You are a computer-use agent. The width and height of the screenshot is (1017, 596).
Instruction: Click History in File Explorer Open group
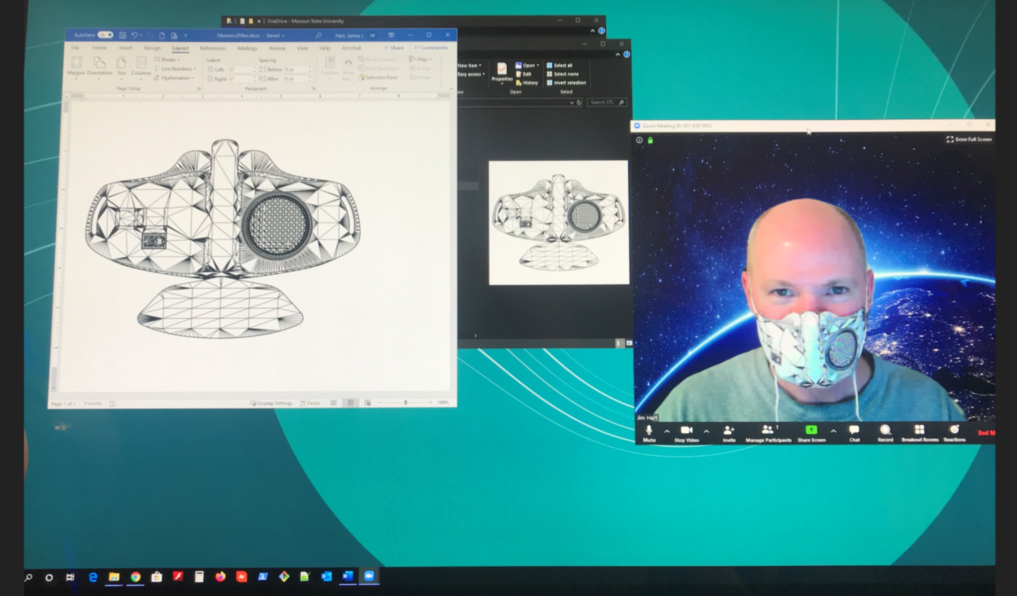click(527, 83)
